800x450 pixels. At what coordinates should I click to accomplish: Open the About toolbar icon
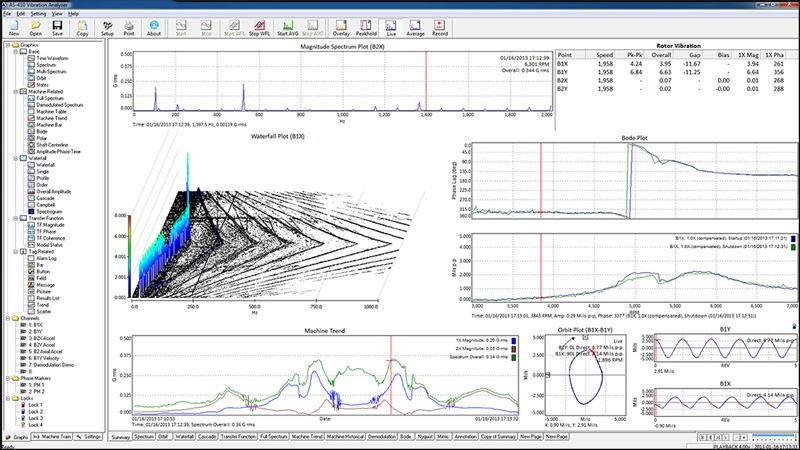tap(154, 28)
